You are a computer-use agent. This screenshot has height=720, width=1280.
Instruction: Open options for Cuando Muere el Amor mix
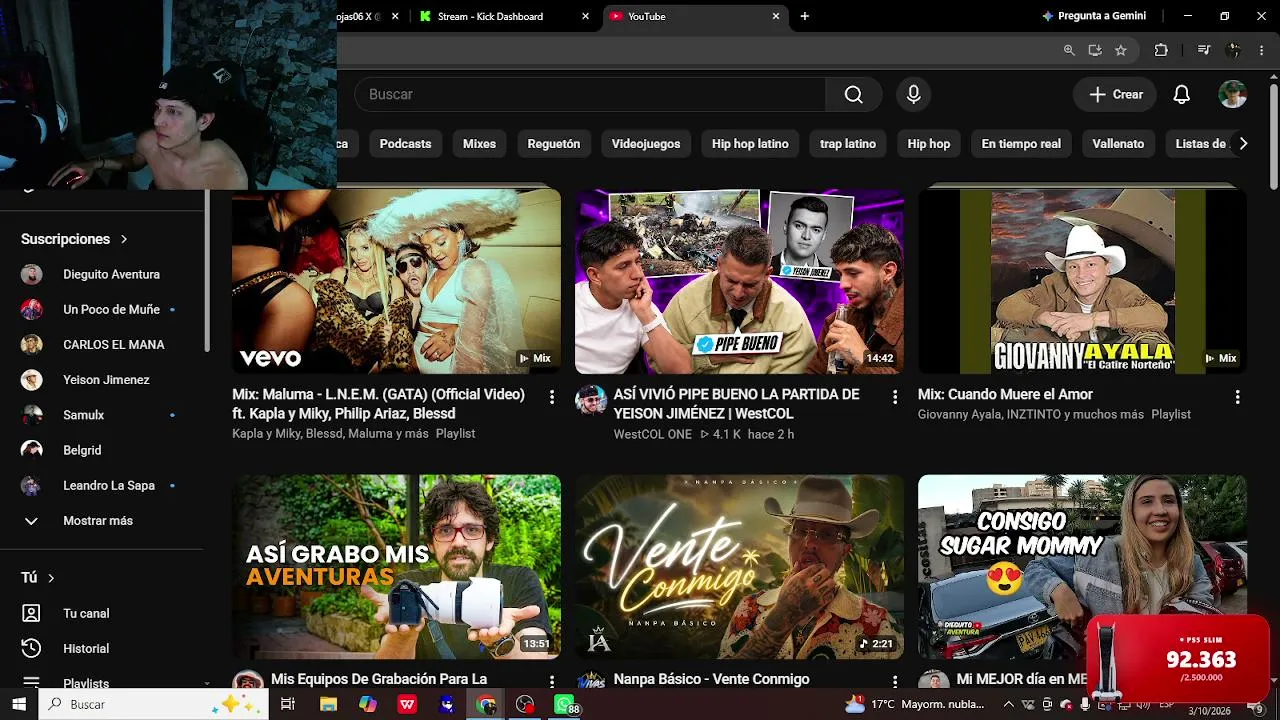[1237, 397]
